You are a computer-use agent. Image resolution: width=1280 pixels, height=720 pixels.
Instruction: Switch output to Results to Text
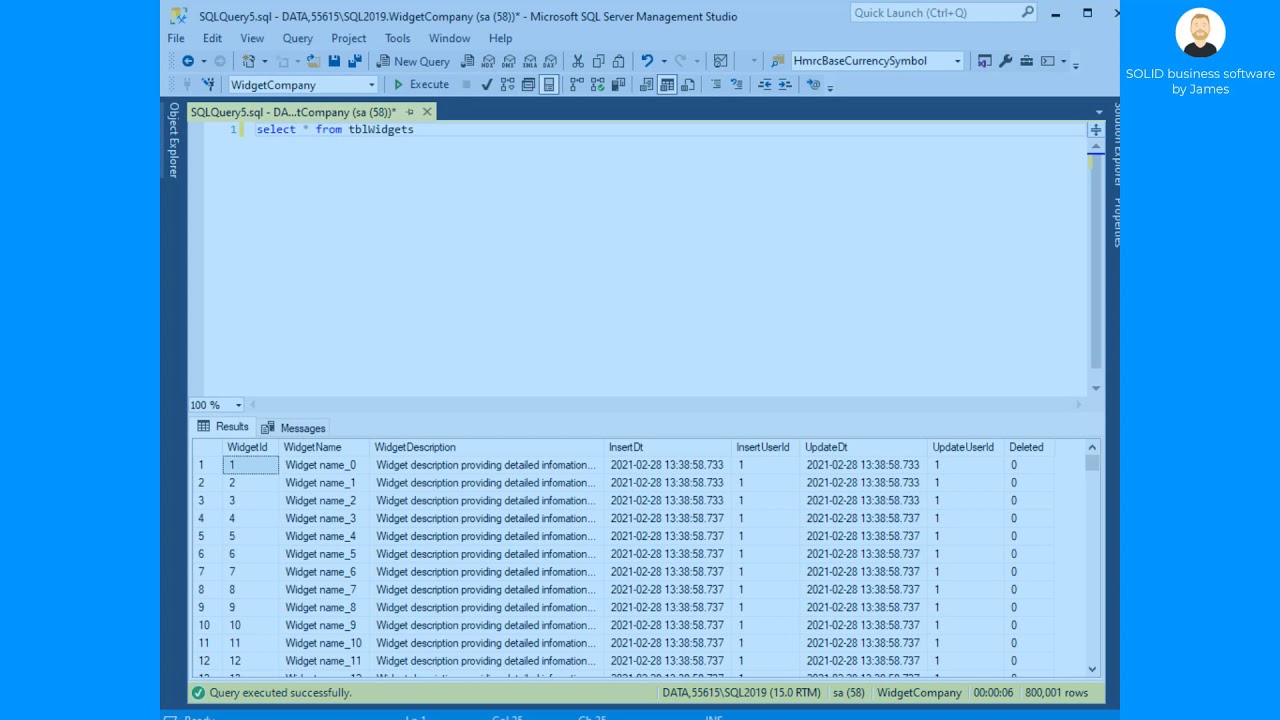pyautogui.click(x=646, y=85)
